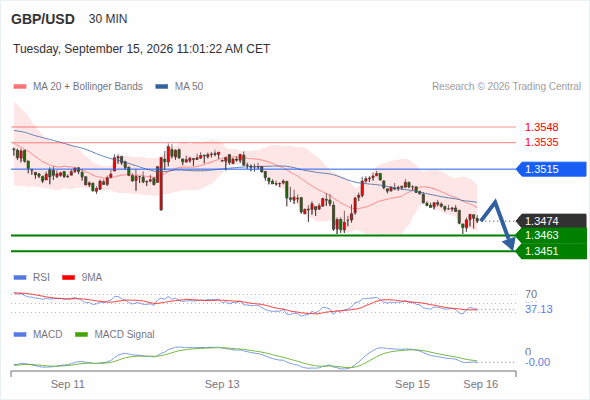Image resolution: width=590 pixels, height=400 pixels.
Task: Click the MACD blue legend swatch
Action: tap(20, 335)
